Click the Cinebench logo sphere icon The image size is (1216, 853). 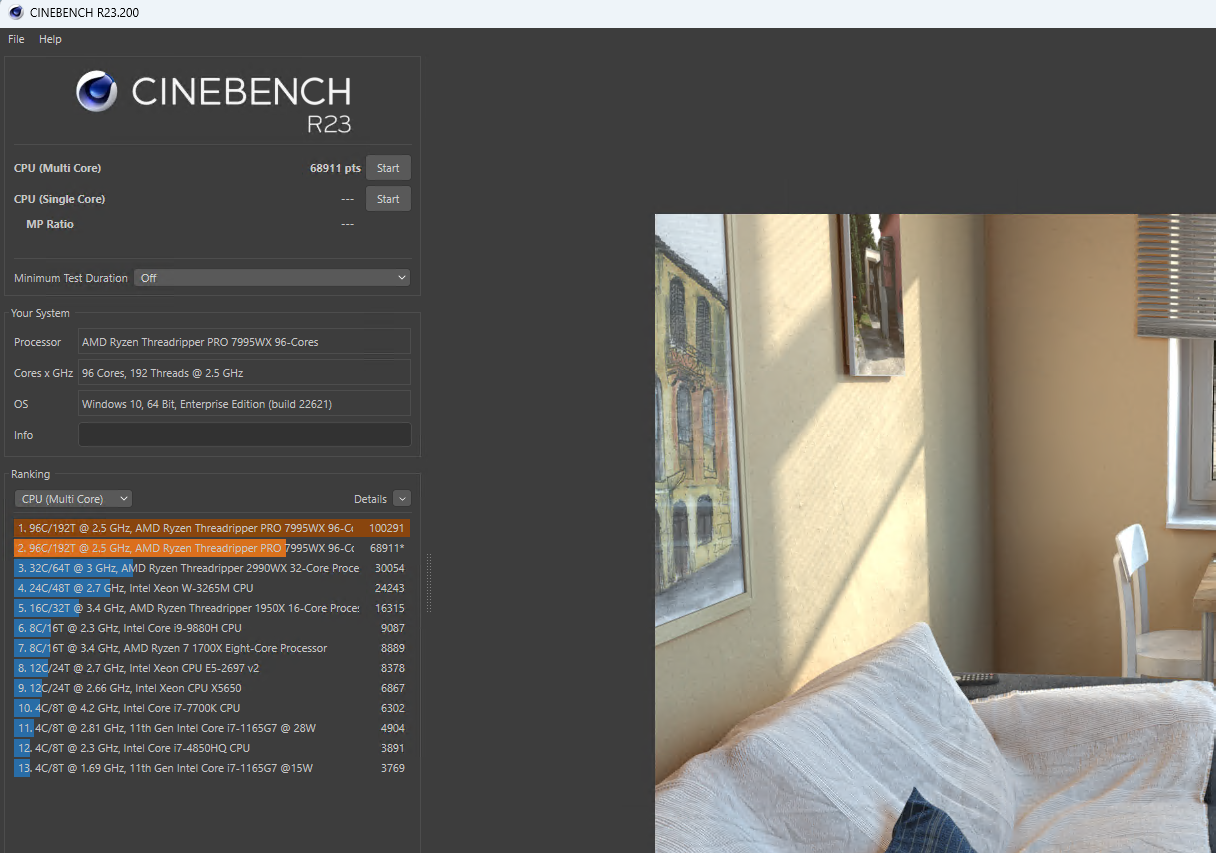[x=96, y=91]
